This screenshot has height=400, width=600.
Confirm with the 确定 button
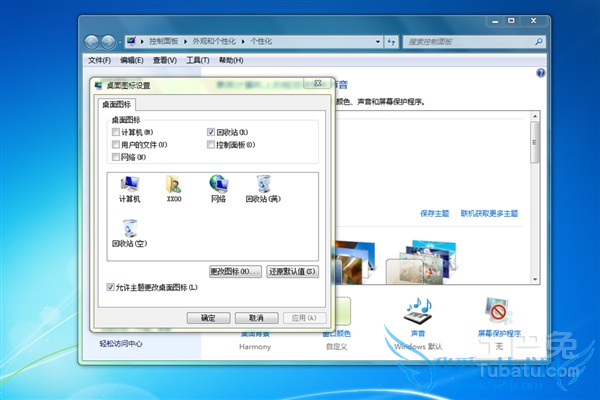(209, 318)
